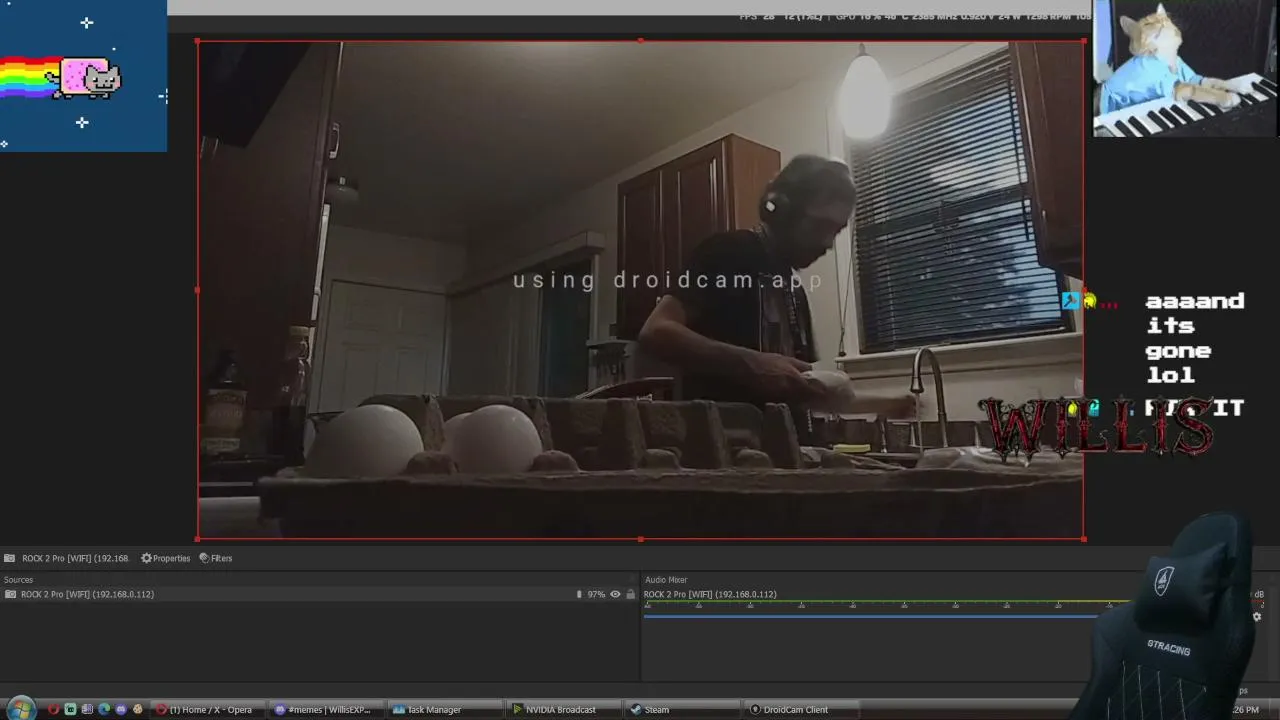Launch Opera from the quick launch icons
Image resolution: width=1280 pixels, height=720 pixels.
click(53, 709)
